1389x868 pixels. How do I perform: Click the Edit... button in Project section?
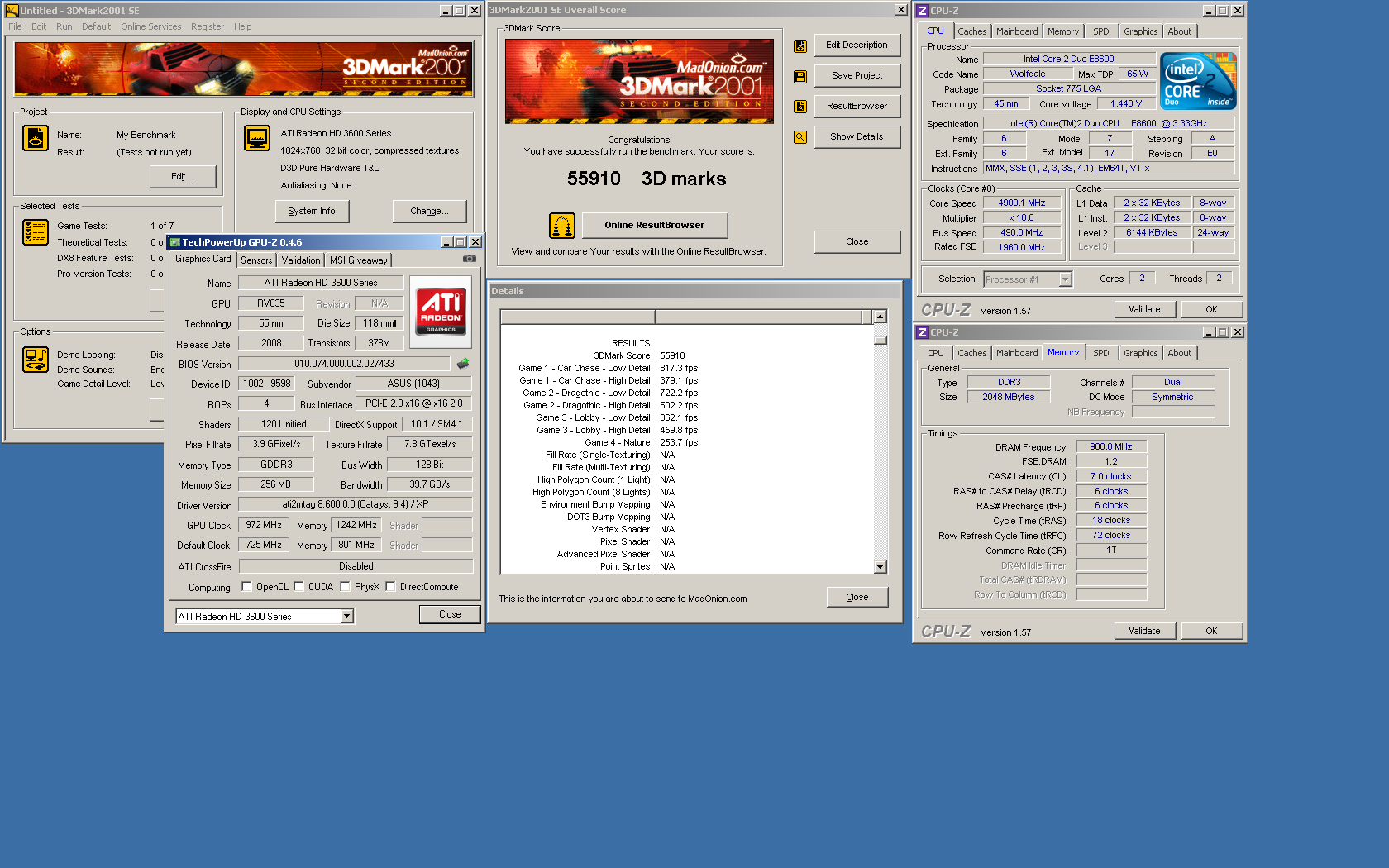click(x=183, y=176)
